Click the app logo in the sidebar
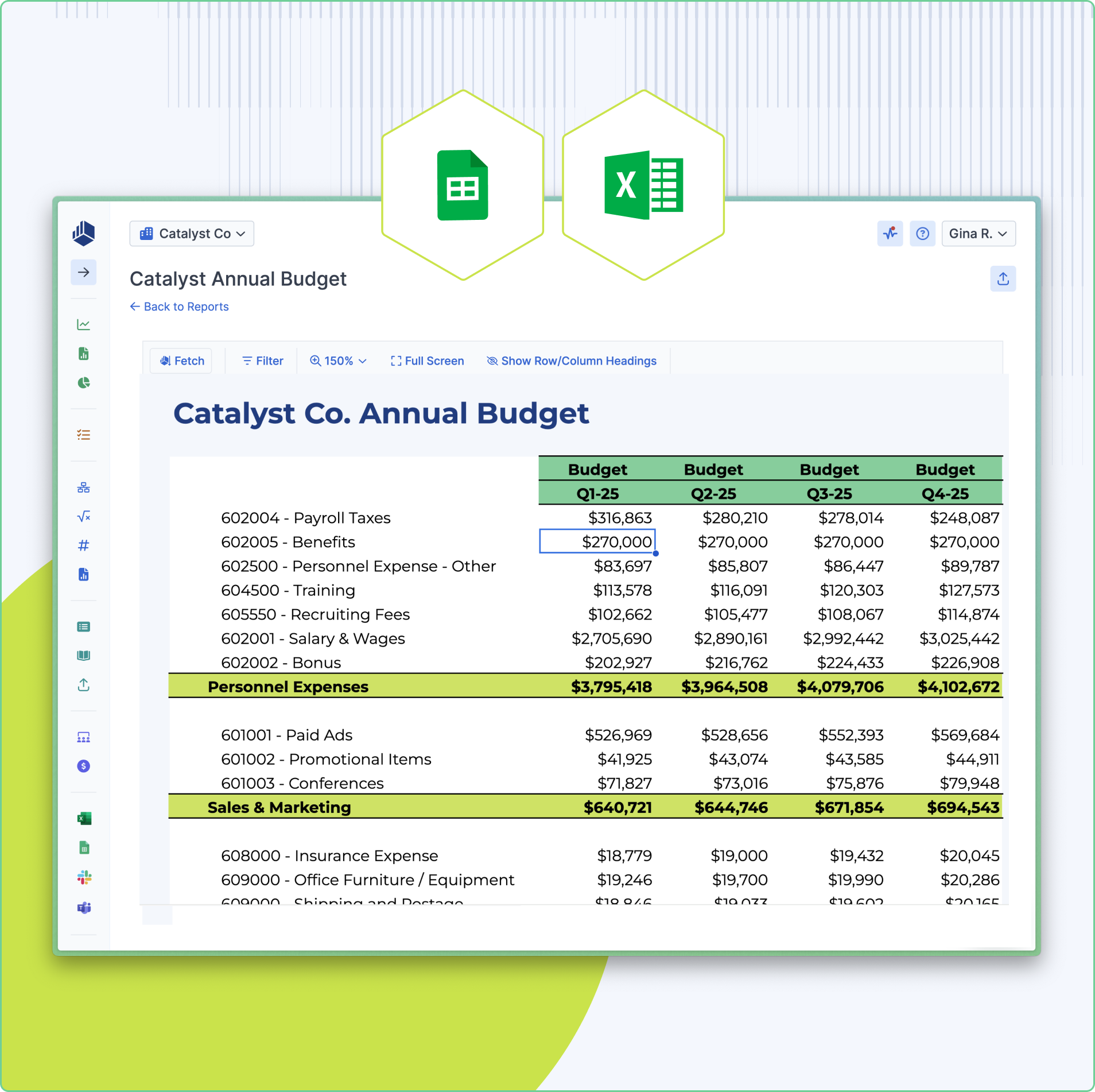This screenshot has width=1095, height=1092. tap(84, 233)
